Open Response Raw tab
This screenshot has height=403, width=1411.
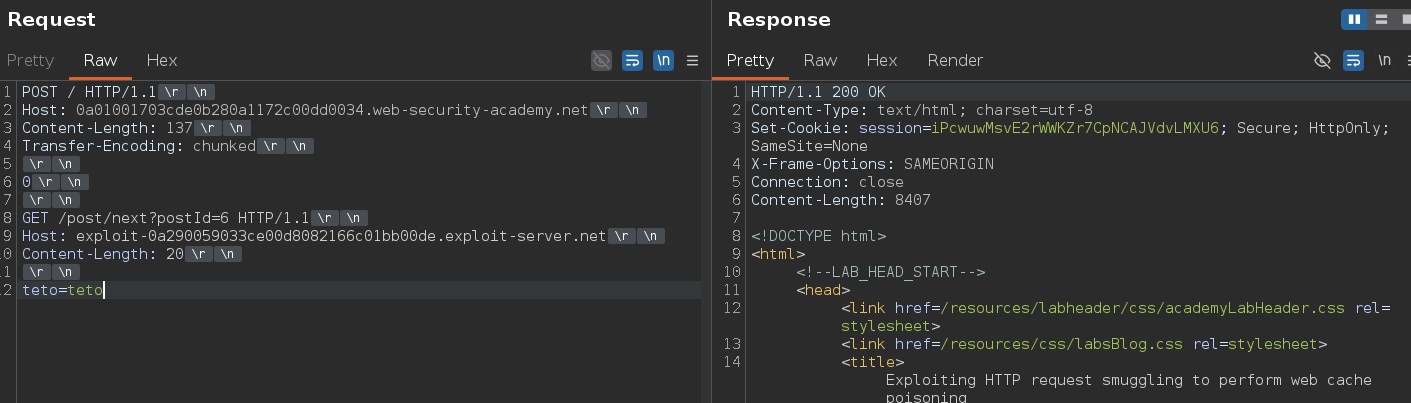820,60
